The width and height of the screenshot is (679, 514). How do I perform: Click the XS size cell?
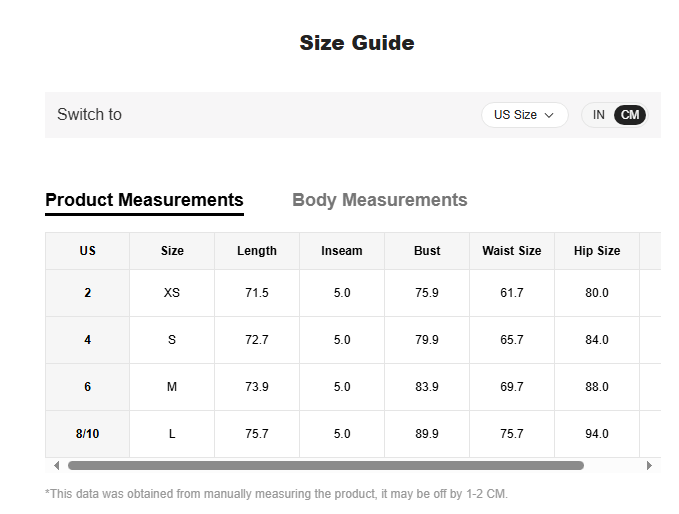172,293
